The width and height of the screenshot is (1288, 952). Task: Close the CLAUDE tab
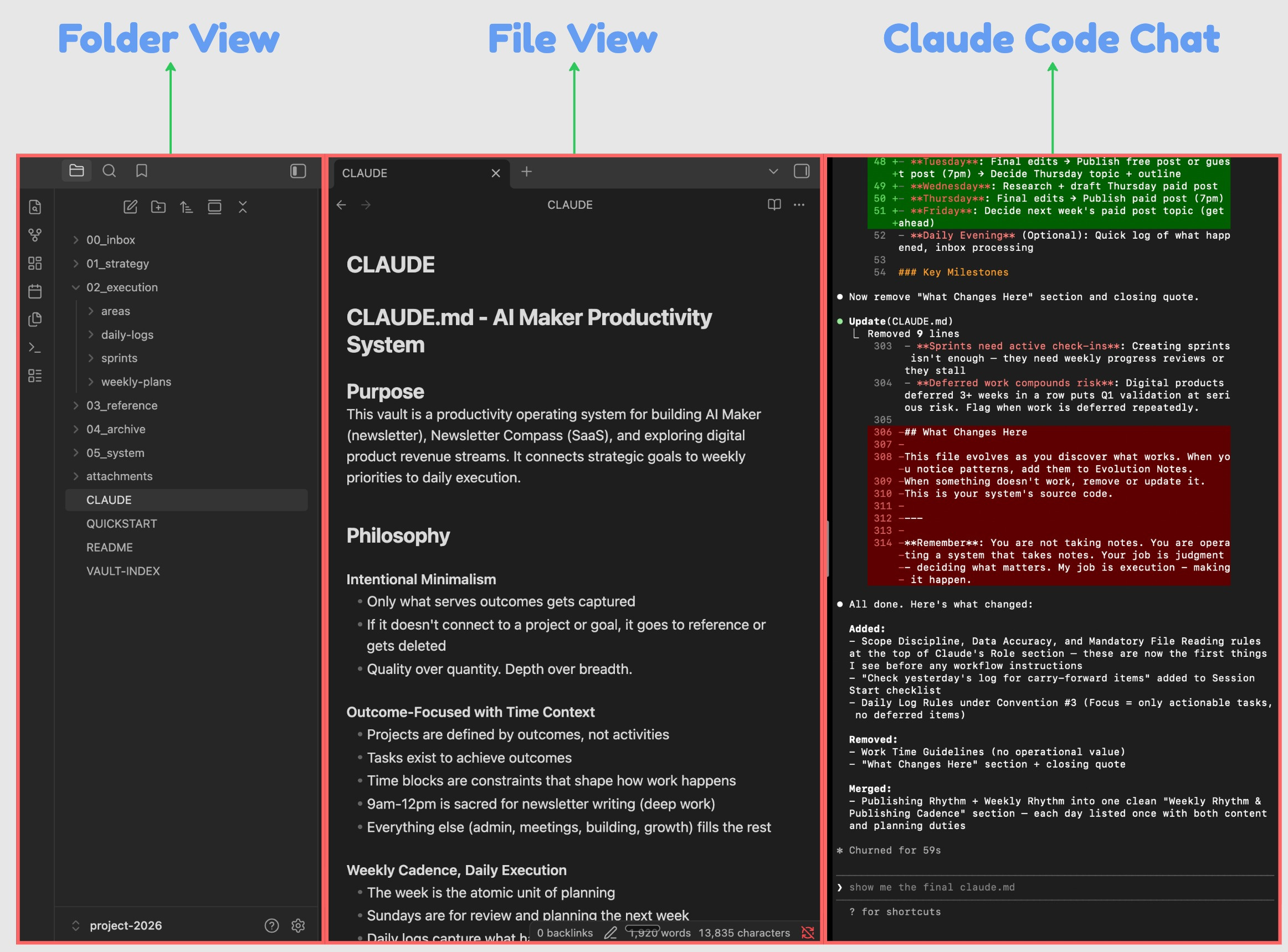[496, 173]
